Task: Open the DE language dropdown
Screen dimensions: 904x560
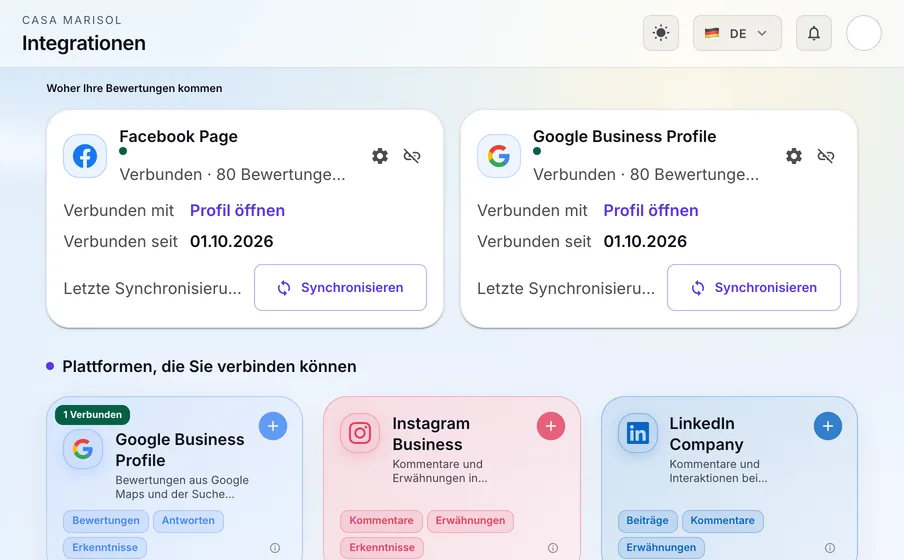Action: click(737, 33)
